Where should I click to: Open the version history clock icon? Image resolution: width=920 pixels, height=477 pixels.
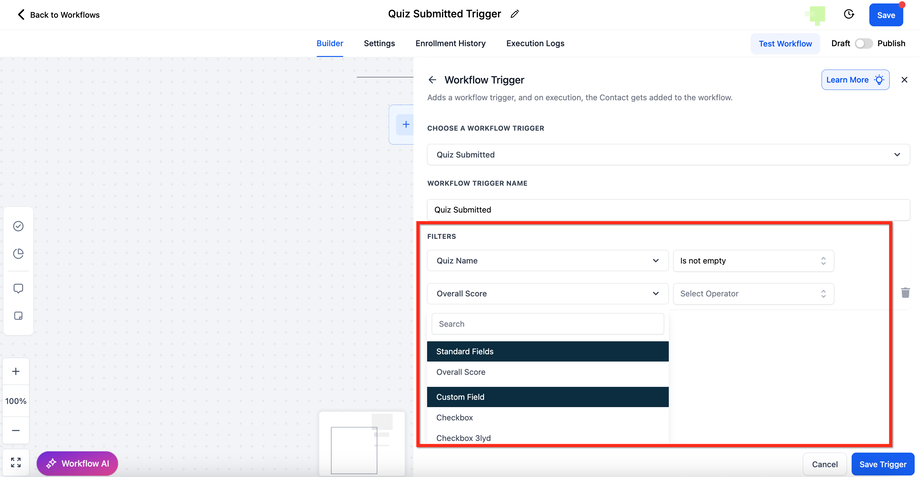[849, 14]
